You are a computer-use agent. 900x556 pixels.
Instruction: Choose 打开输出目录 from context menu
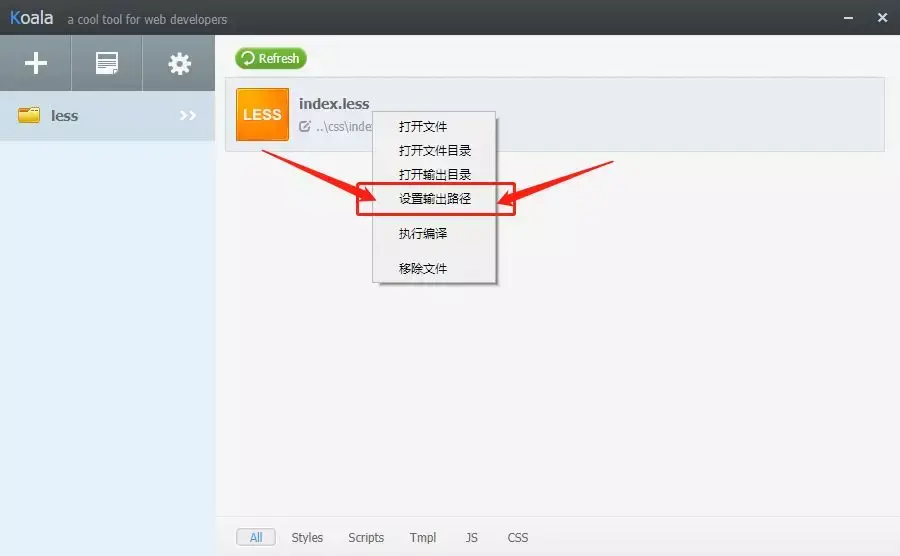[435, 174]
